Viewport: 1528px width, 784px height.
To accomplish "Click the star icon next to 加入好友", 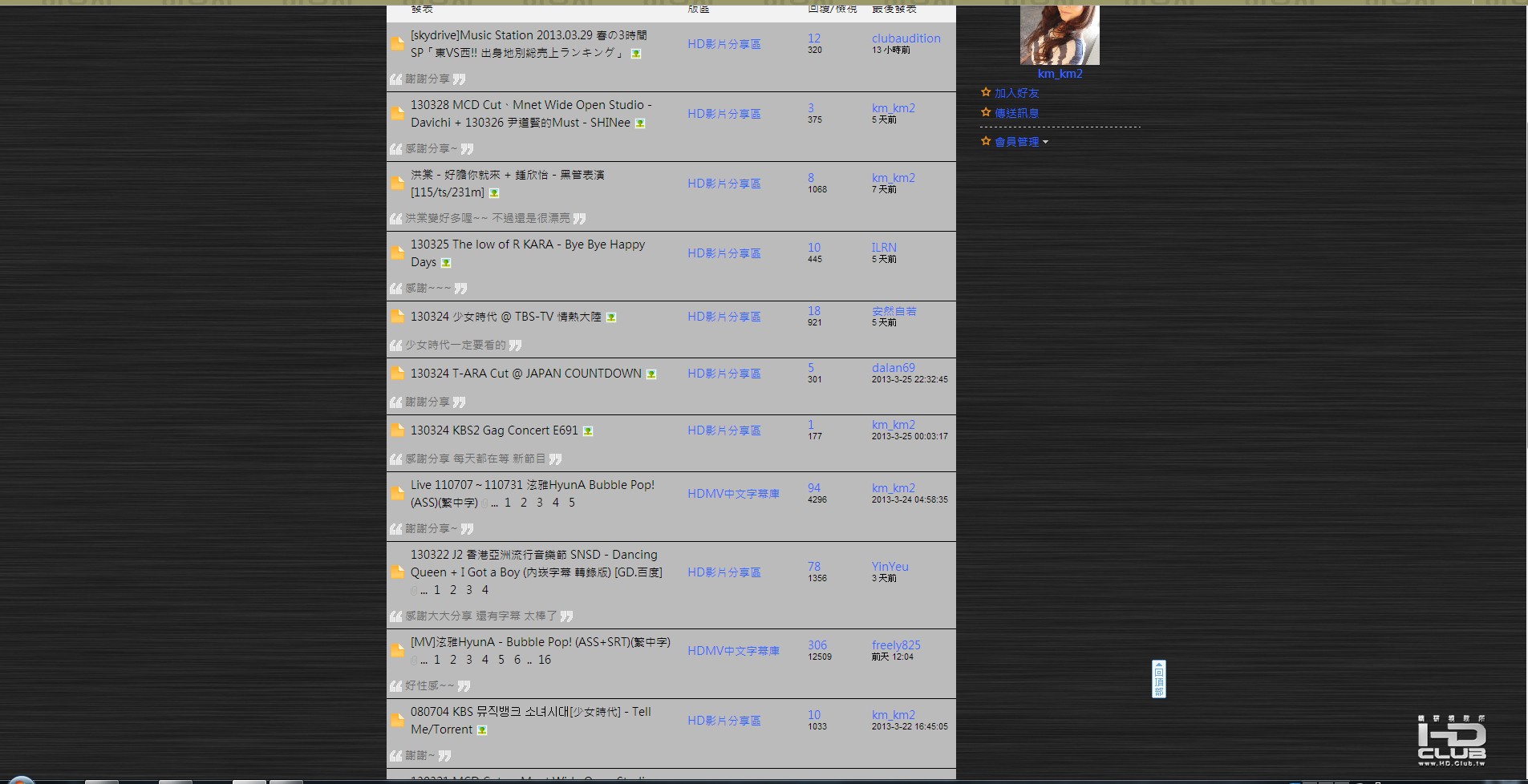I will pos(986,93).
